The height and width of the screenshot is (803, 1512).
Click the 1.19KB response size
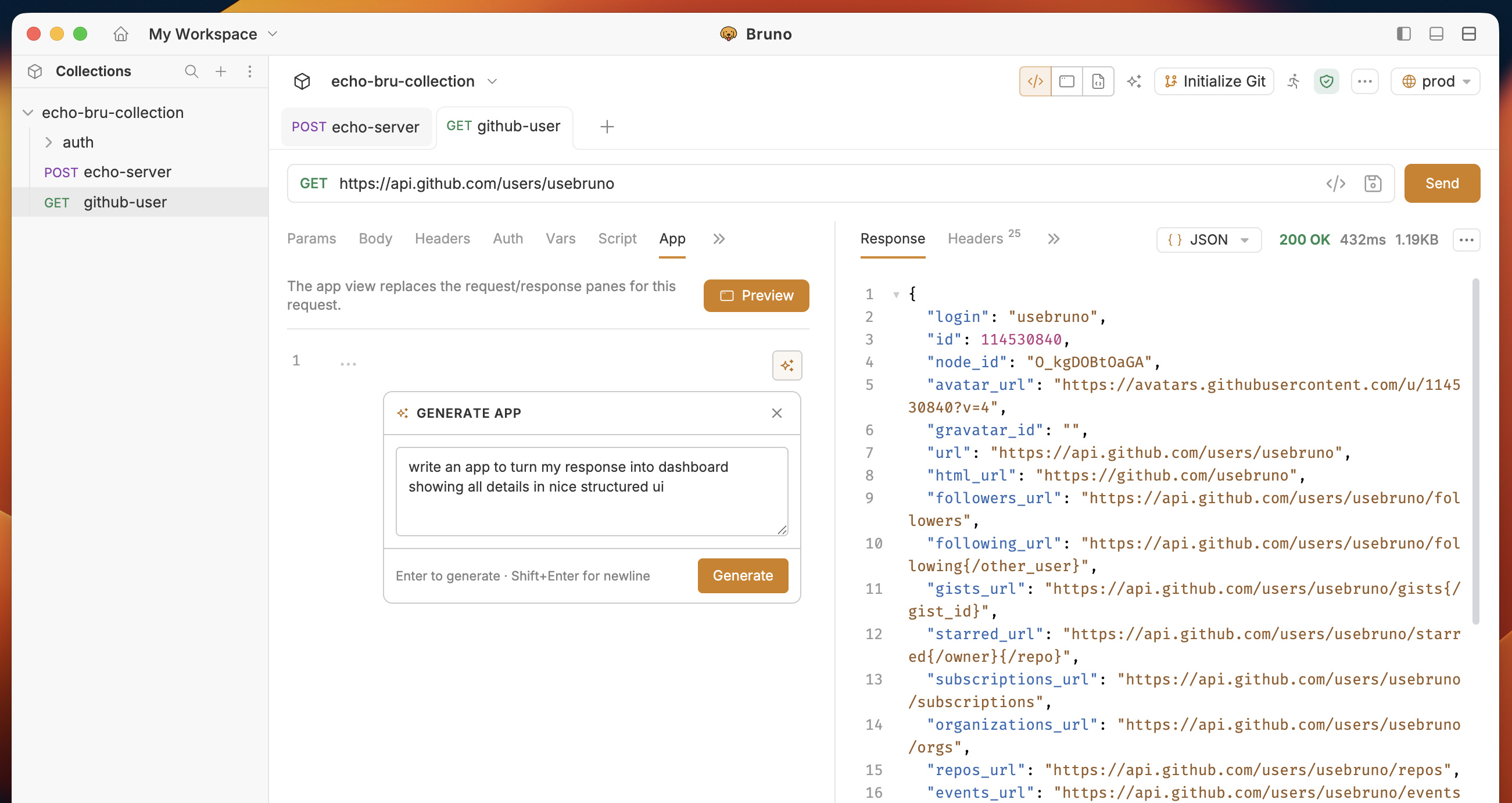(1417, 239)
